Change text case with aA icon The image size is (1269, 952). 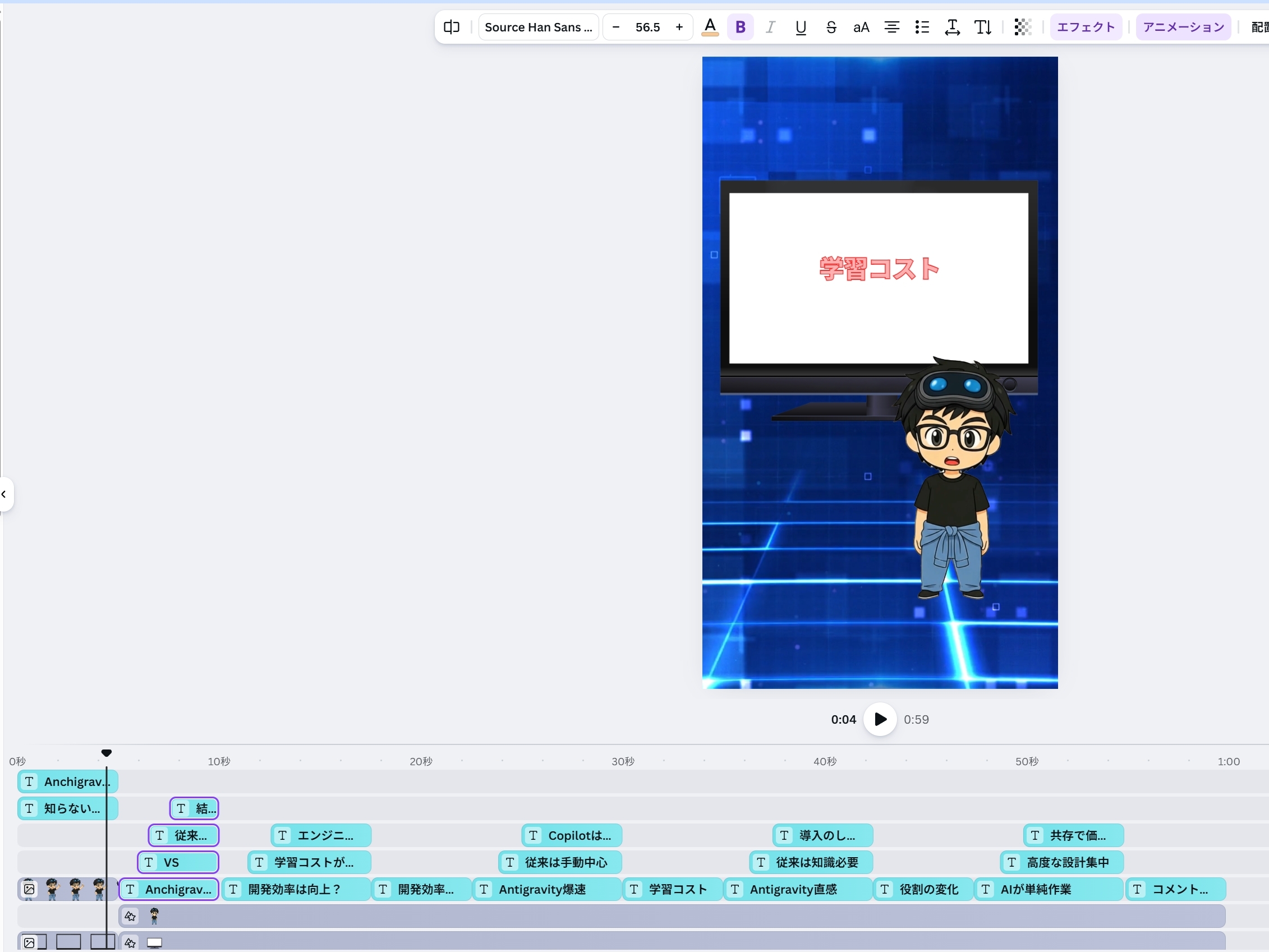[861, 27]
